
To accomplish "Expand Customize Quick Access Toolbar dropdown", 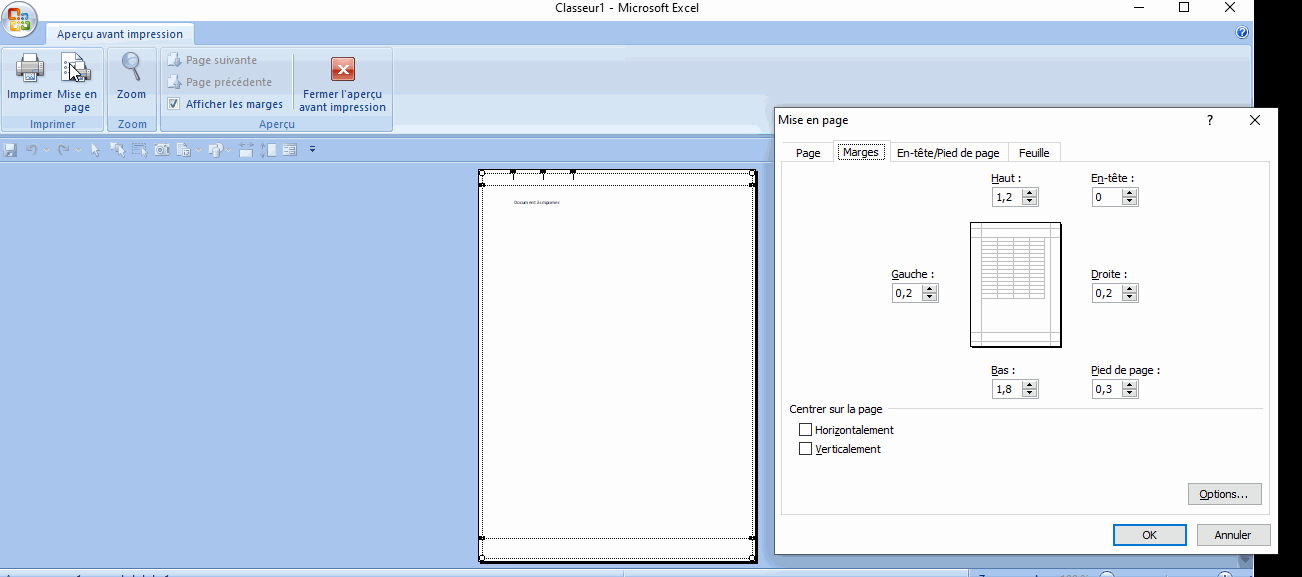I will [312, 150].
